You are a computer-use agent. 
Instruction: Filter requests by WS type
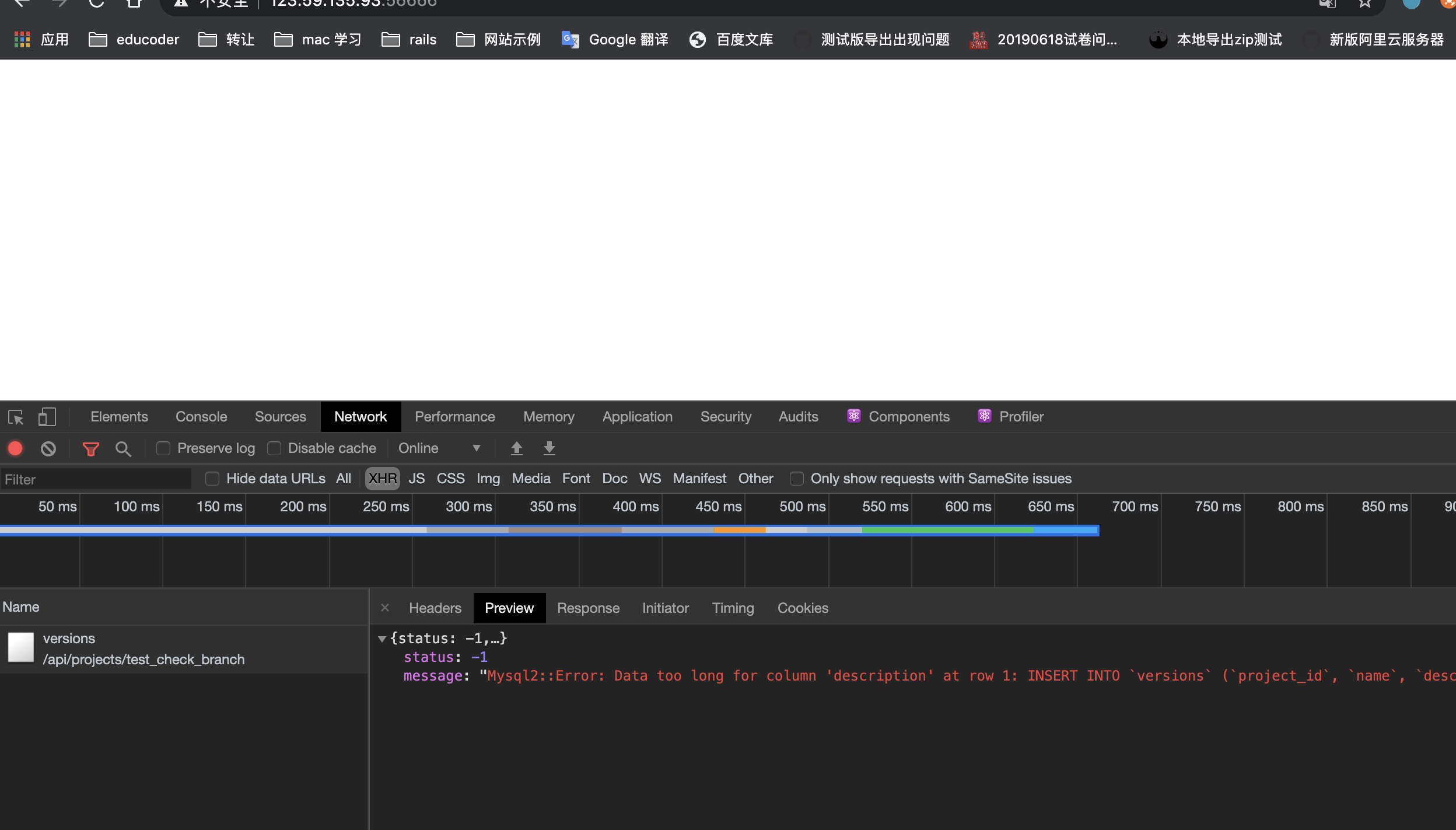pos(650,479)
